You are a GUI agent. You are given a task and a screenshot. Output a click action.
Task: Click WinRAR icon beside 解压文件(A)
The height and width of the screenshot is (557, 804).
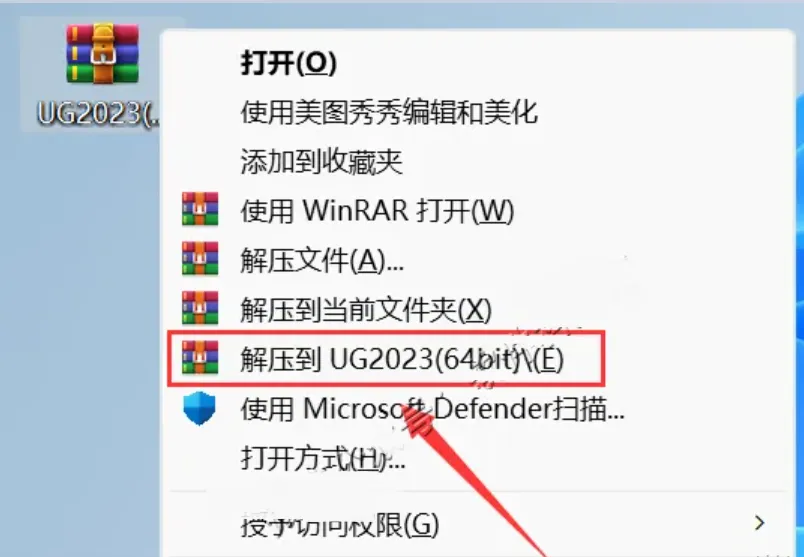tap(200, 258)
